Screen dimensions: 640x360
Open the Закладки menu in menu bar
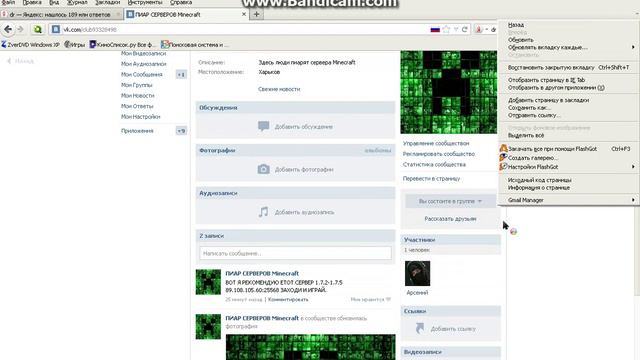(x=108, y=2)
